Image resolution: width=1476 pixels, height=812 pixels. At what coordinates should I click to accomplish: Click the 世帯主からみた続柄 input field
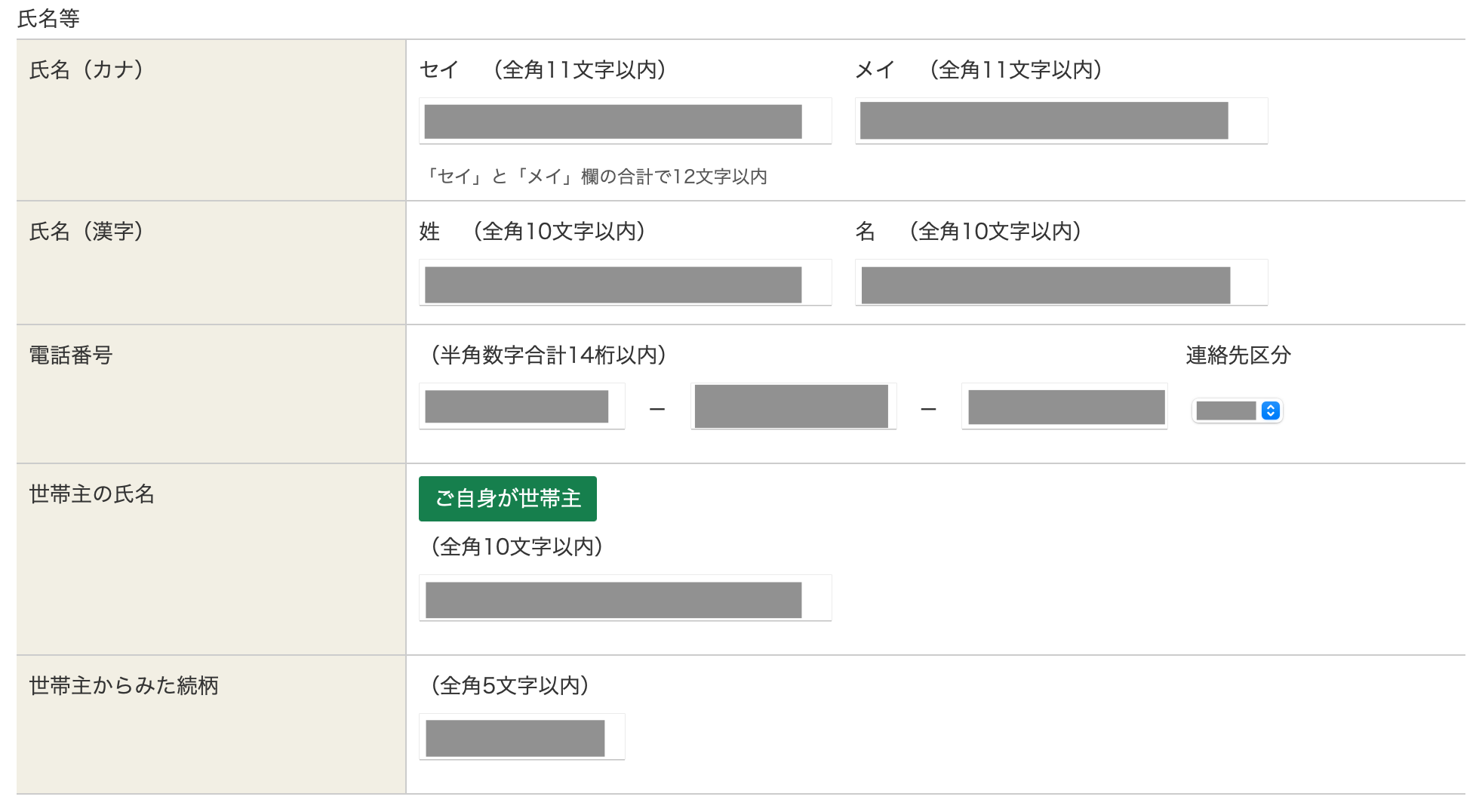click(521, 737)
